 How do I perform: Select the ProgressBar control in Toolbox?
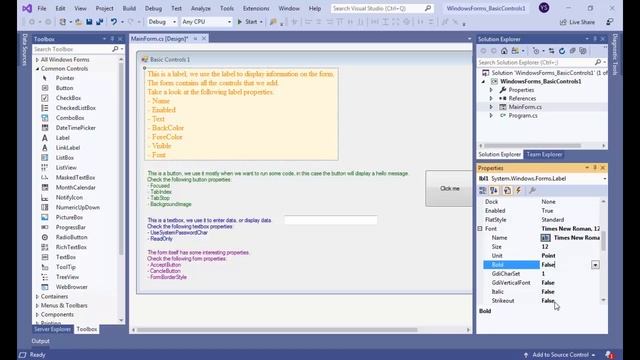pos(71,227)
